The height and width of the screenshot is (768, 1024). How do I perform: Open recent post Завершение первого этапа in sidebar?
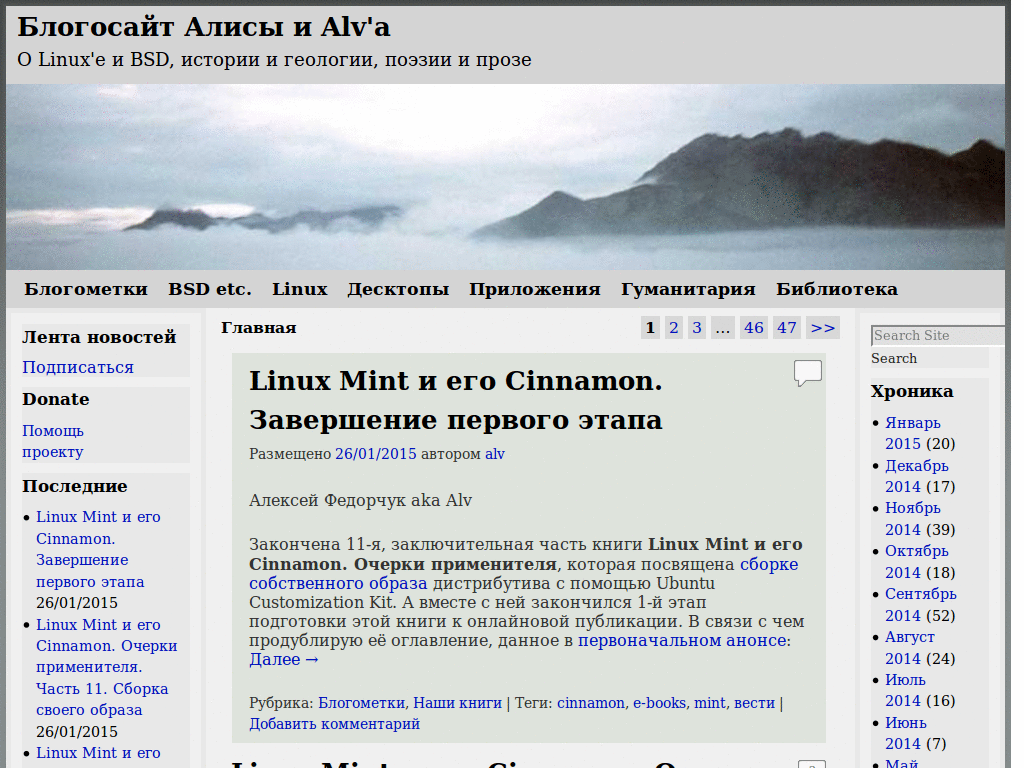coord(98,549)
